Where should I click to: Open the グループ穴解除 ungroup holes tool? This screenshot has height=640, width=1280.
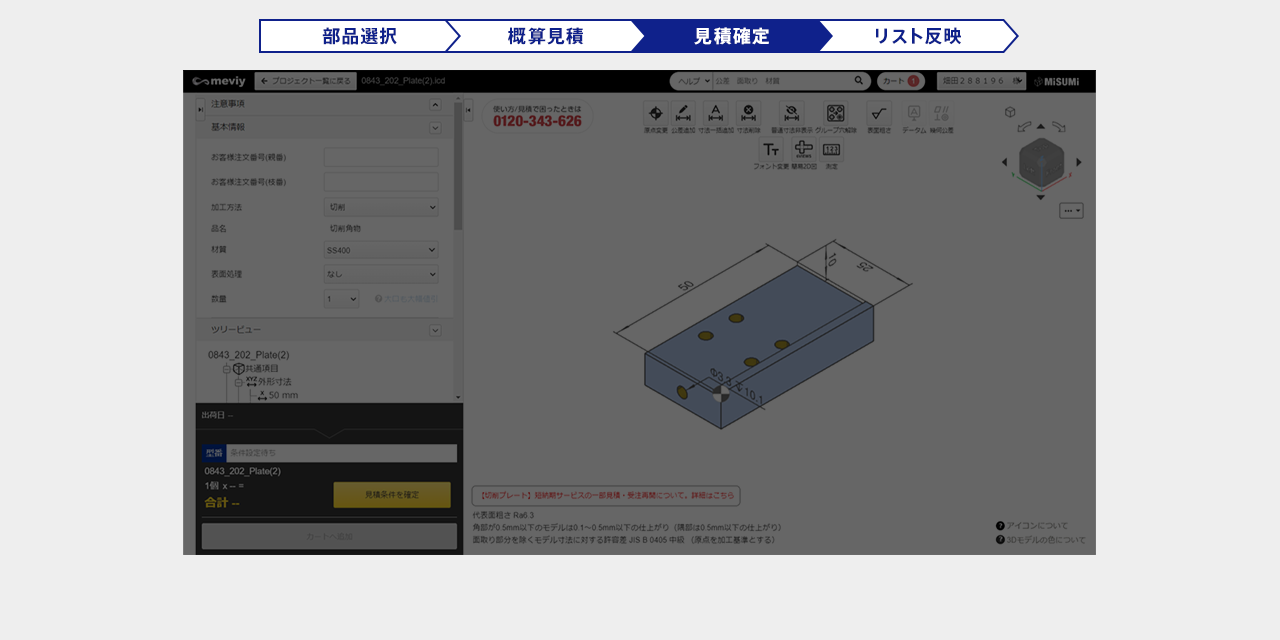[835, 114]
